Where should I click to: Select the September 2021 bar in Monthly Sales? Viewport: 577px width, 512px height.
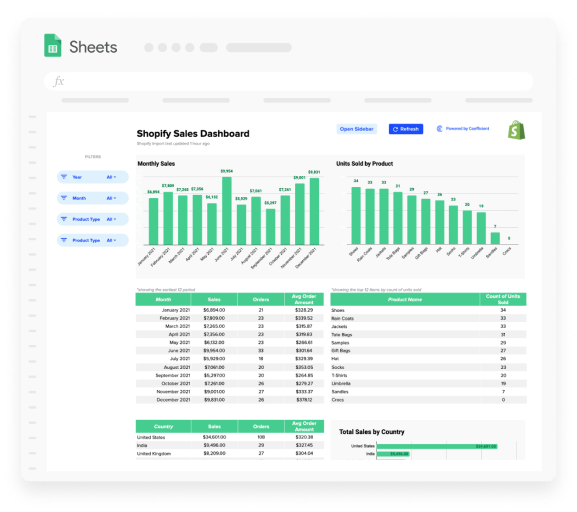point(270,227)
